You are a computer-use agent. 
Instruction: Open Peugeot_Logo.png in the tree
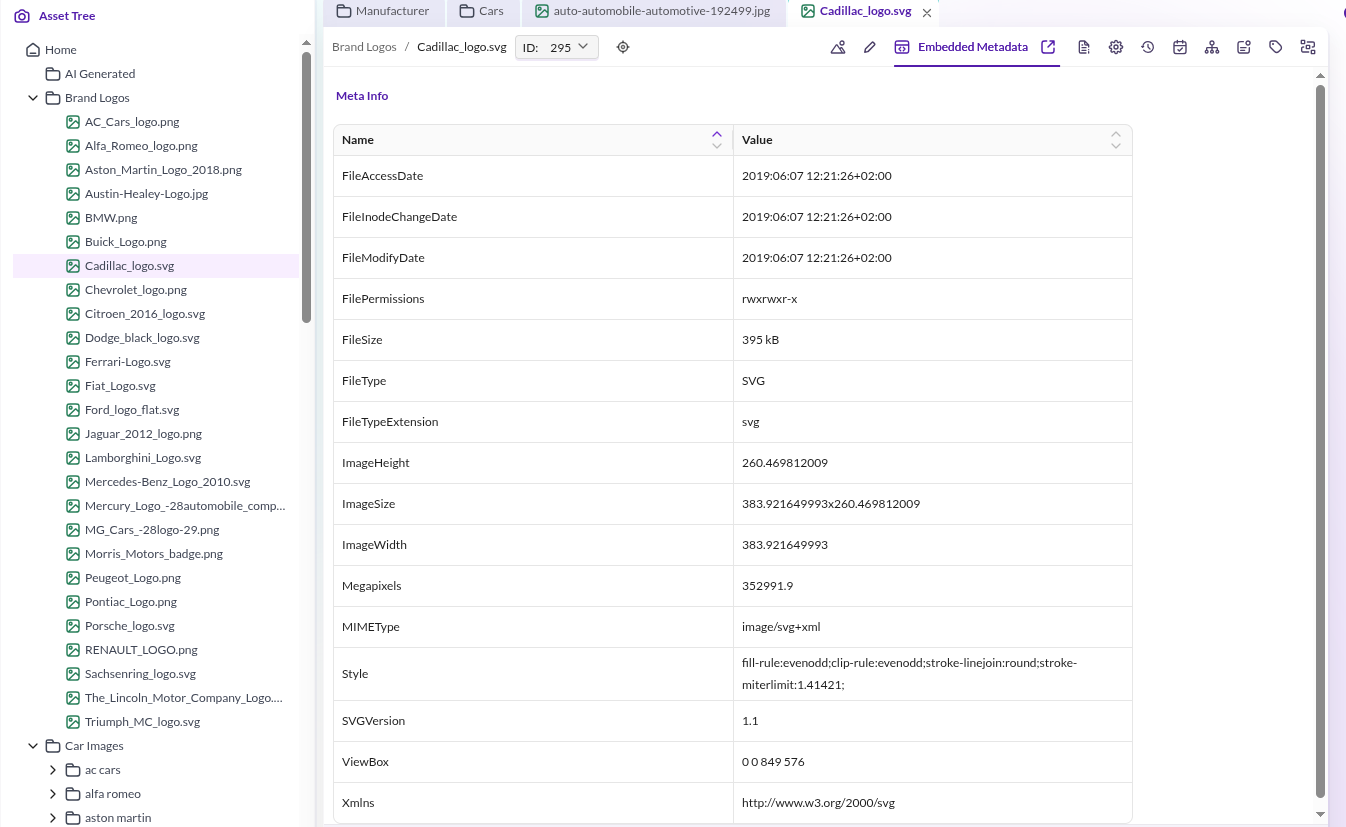(133, 578)
